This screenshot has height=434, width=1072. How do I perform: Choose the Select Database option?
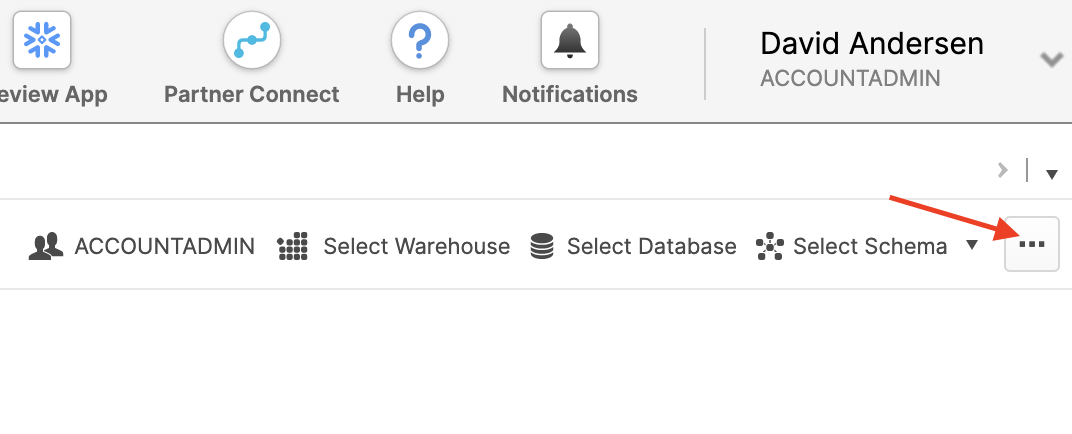click(x=651, y=246)
